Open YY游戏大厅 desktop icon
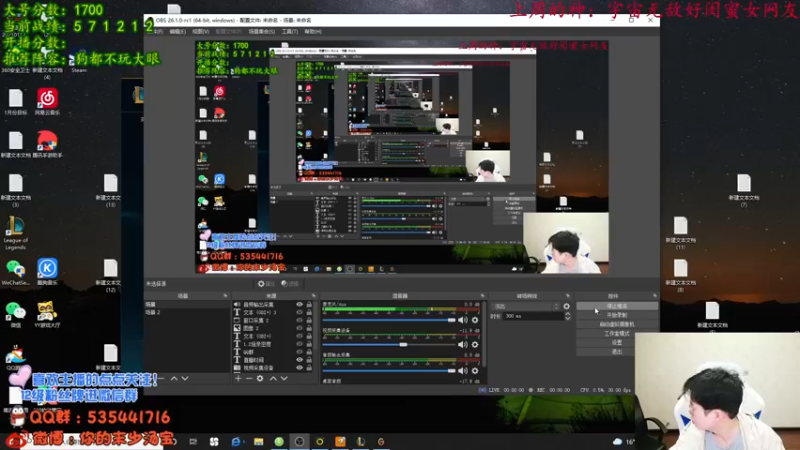 (47, 314)
